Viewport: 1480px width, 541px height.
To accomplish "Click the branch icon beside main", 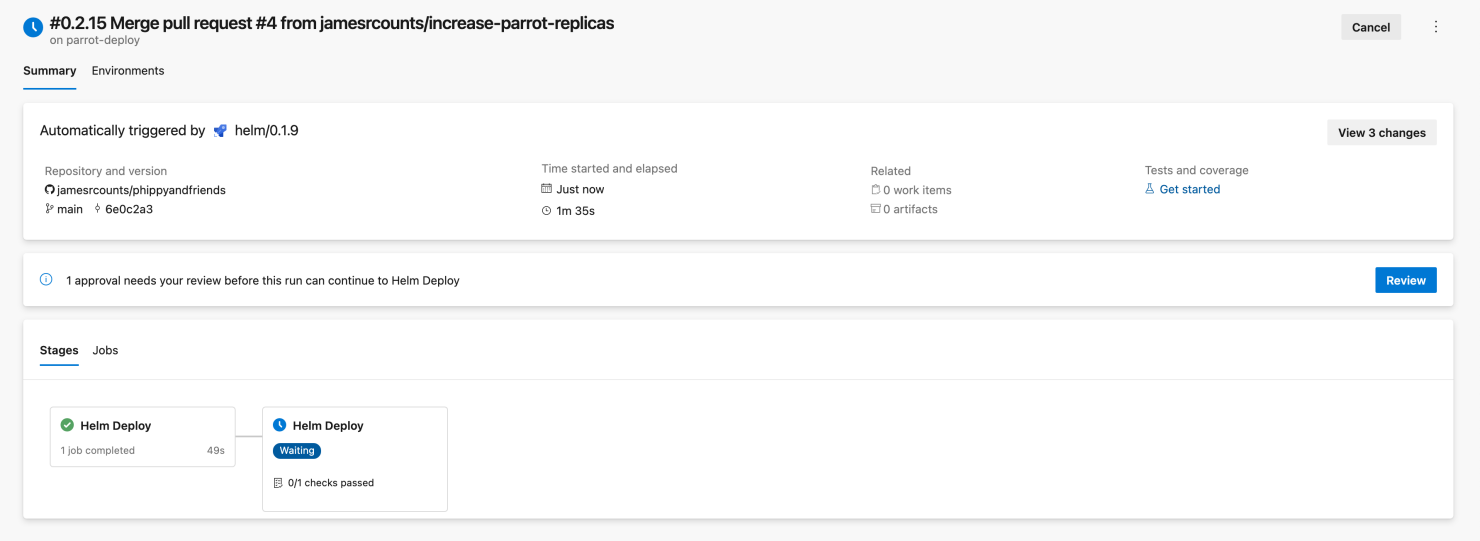I will pyautogui.click(x=49, y=209).
